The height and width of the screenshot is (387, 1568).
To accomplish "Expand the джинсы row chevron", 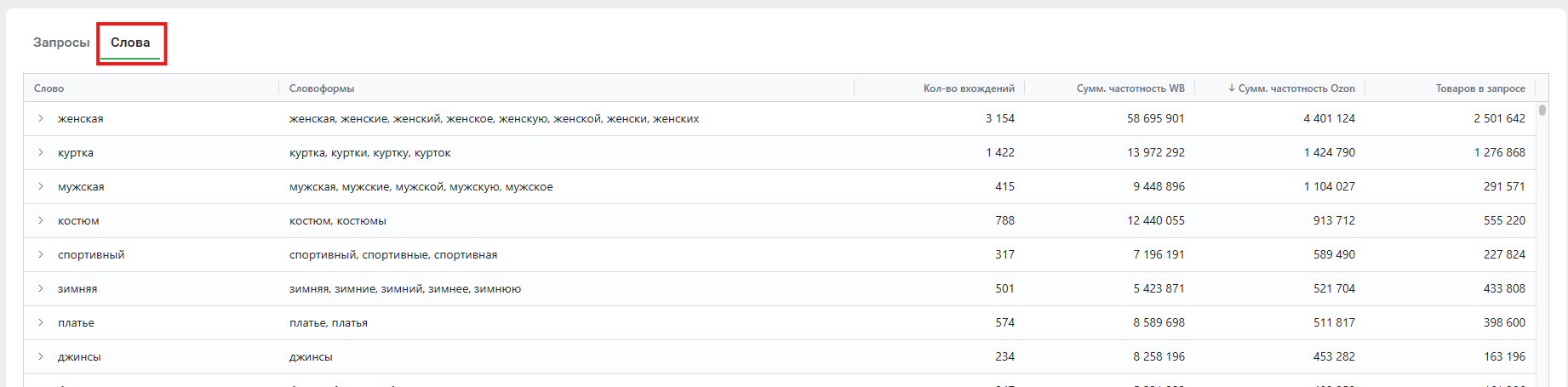I will tap(40, 356).
